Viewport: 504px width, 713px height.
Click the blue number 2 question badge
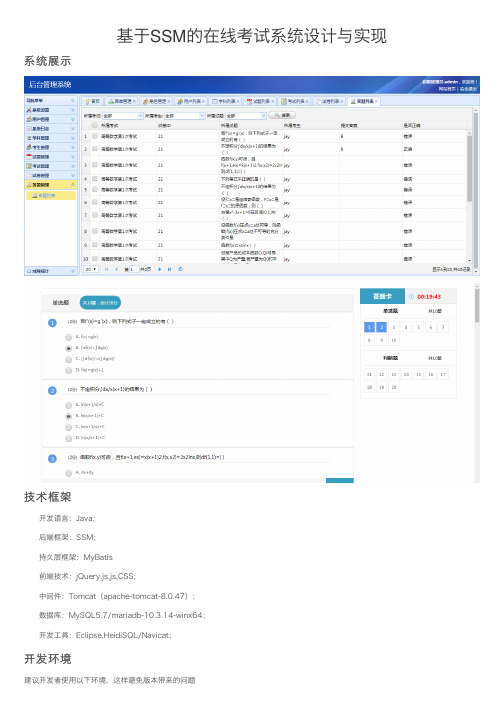[52, 391]
